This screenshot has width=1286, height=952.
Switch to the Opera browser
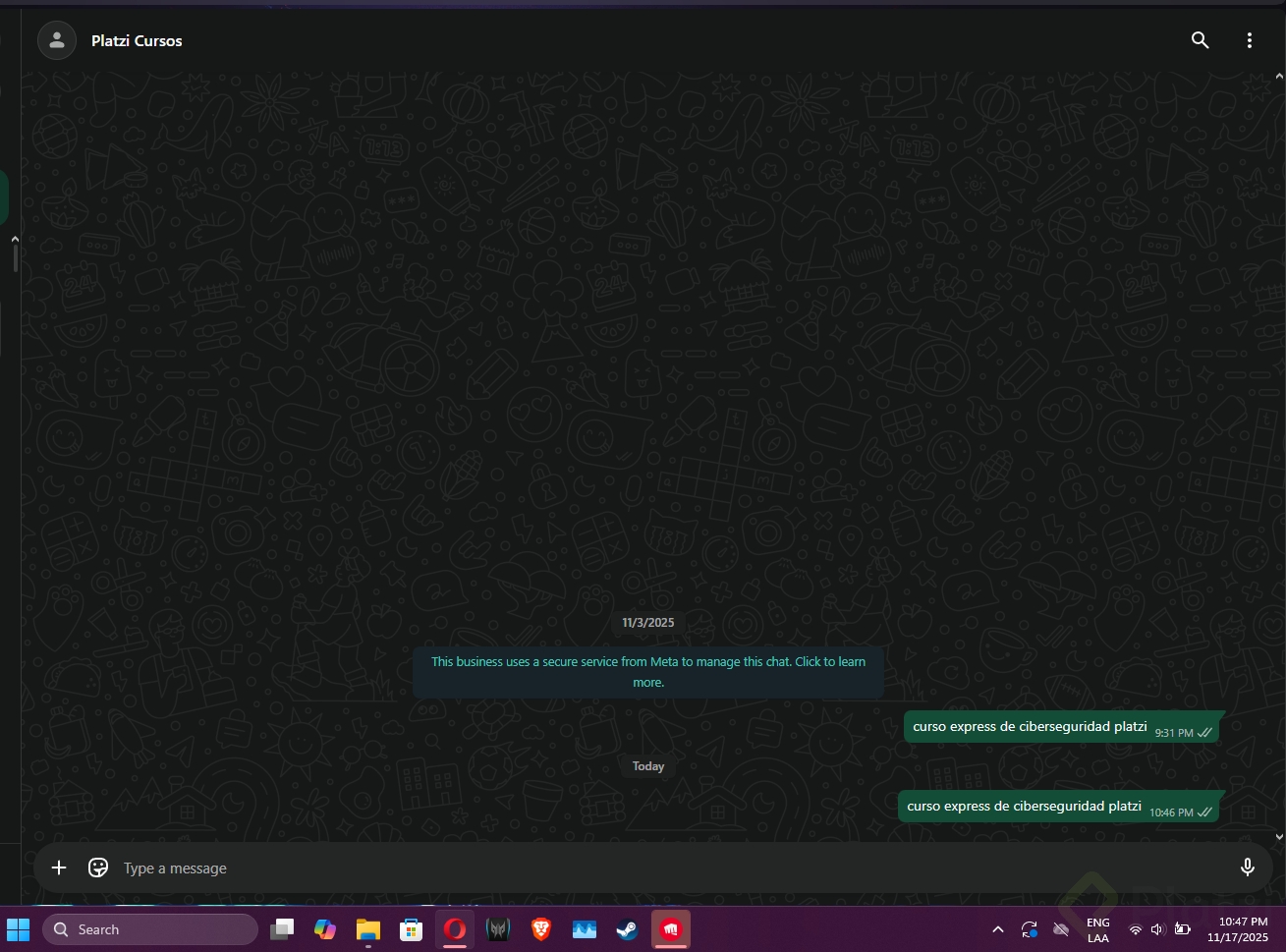(455, 929)
